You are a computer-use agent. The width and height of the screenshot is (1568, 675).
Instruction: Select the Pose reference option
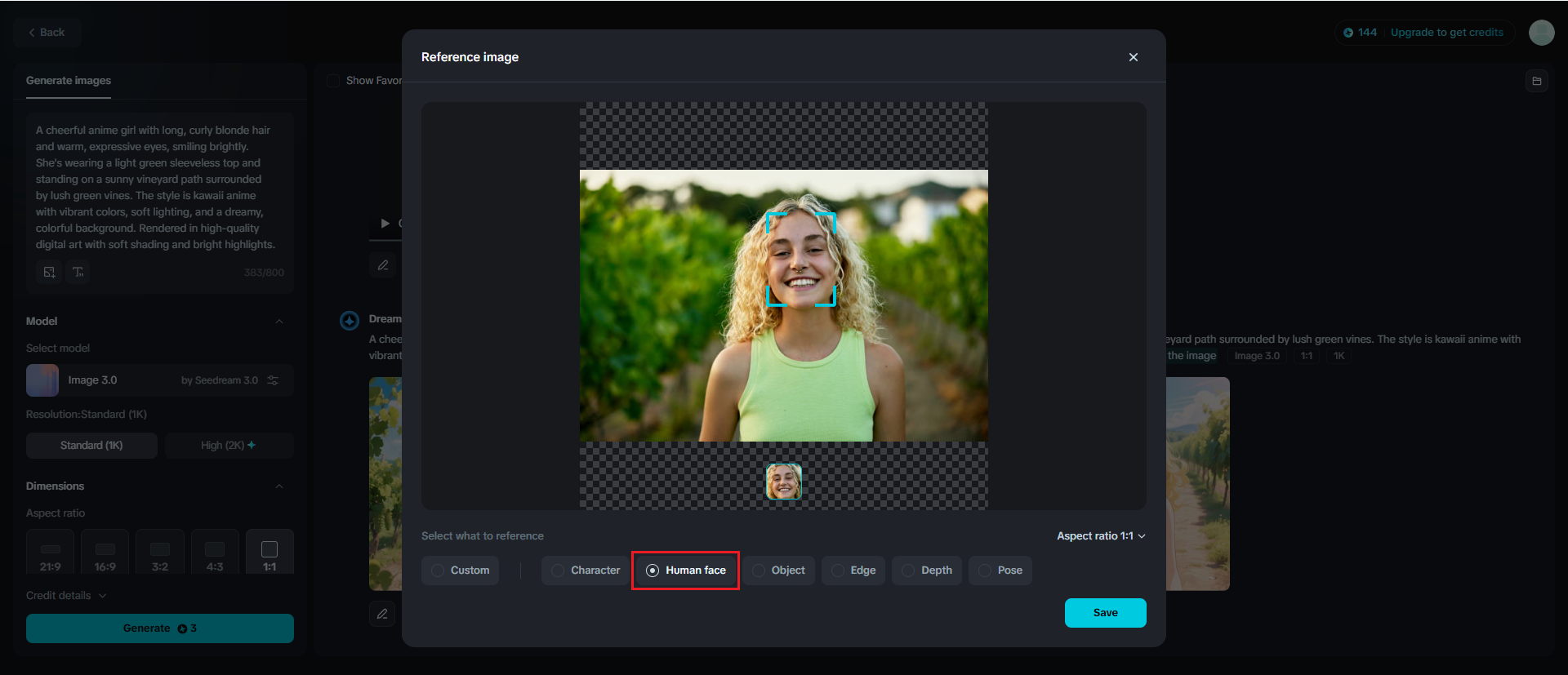tap(1000, 571)
